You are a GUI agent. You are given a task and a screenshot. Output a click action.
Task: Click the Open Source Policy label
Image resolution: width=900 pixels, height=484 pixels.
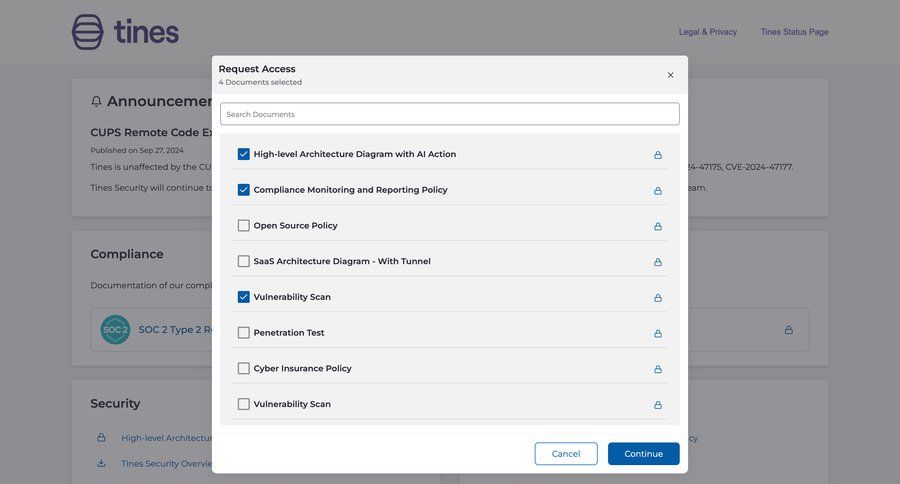(296, 226)
